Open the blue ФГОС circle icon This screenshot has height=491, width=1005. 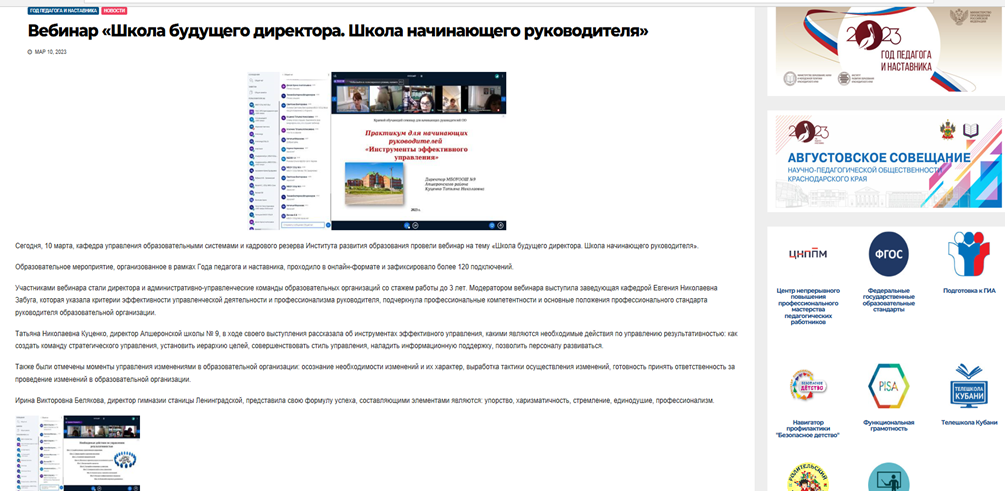click(887, 253)
